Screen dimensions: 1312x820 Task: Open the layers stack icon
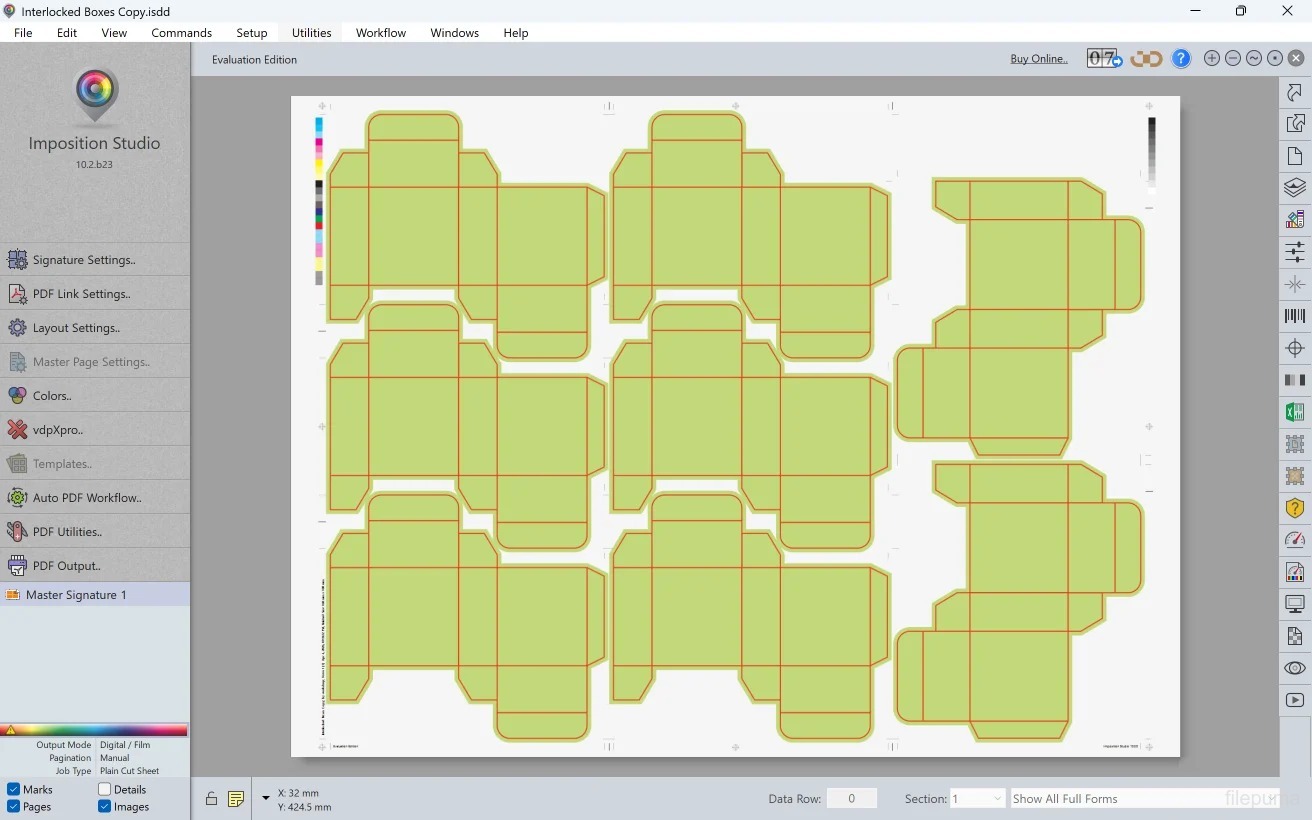click(1295, 188)
